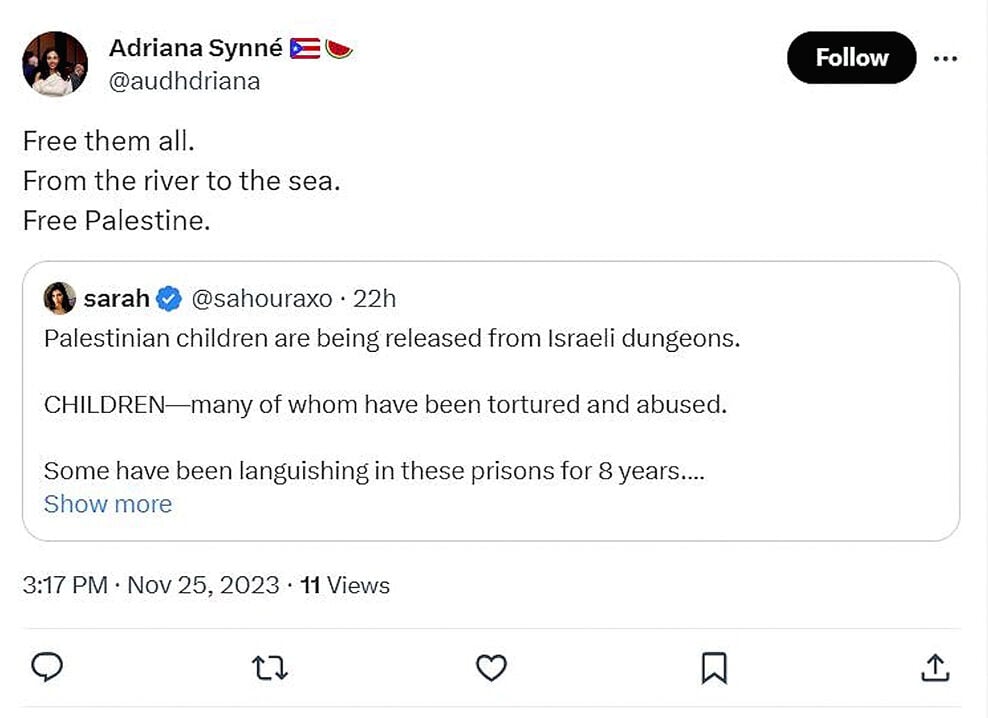Follow Adriana Synné

851,58
